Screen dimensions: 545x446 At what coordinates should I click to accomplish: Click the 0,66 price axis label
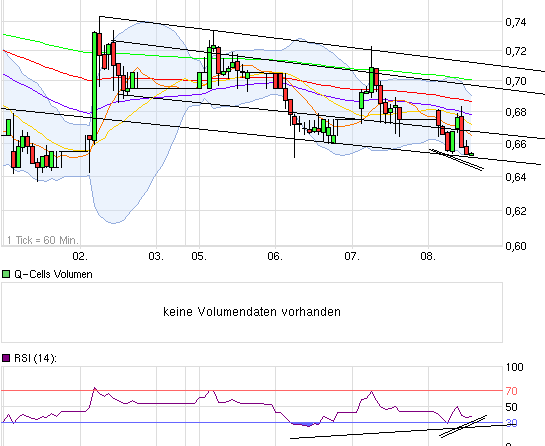pos(516,144)
